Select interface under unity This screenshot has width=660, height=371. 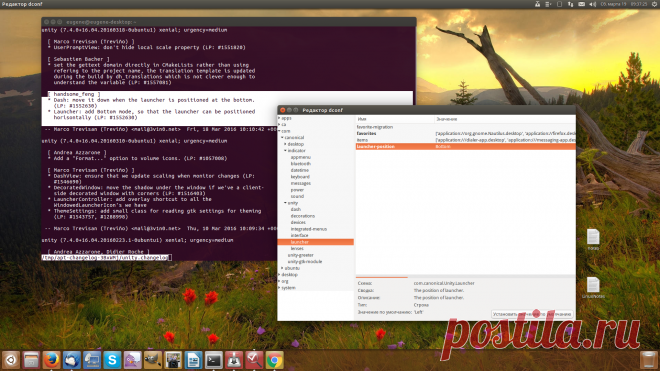(299, 235)
